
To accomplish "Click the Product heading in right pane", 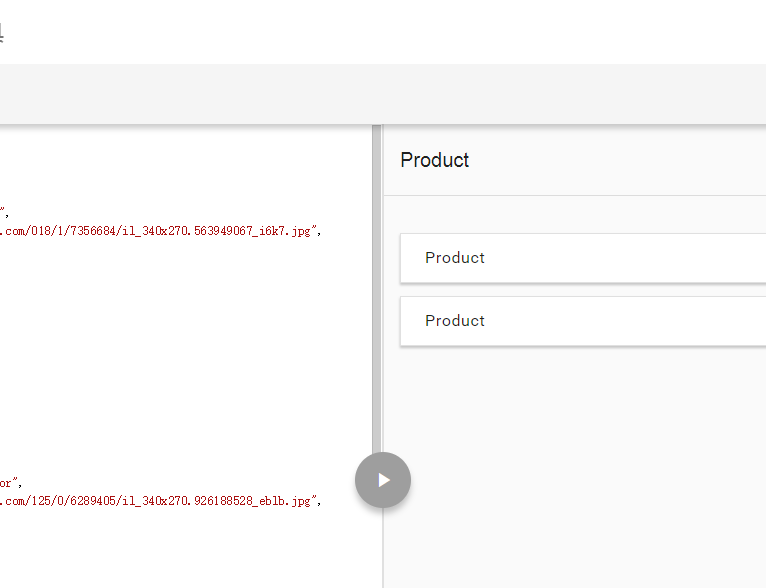I will (435, 160).
